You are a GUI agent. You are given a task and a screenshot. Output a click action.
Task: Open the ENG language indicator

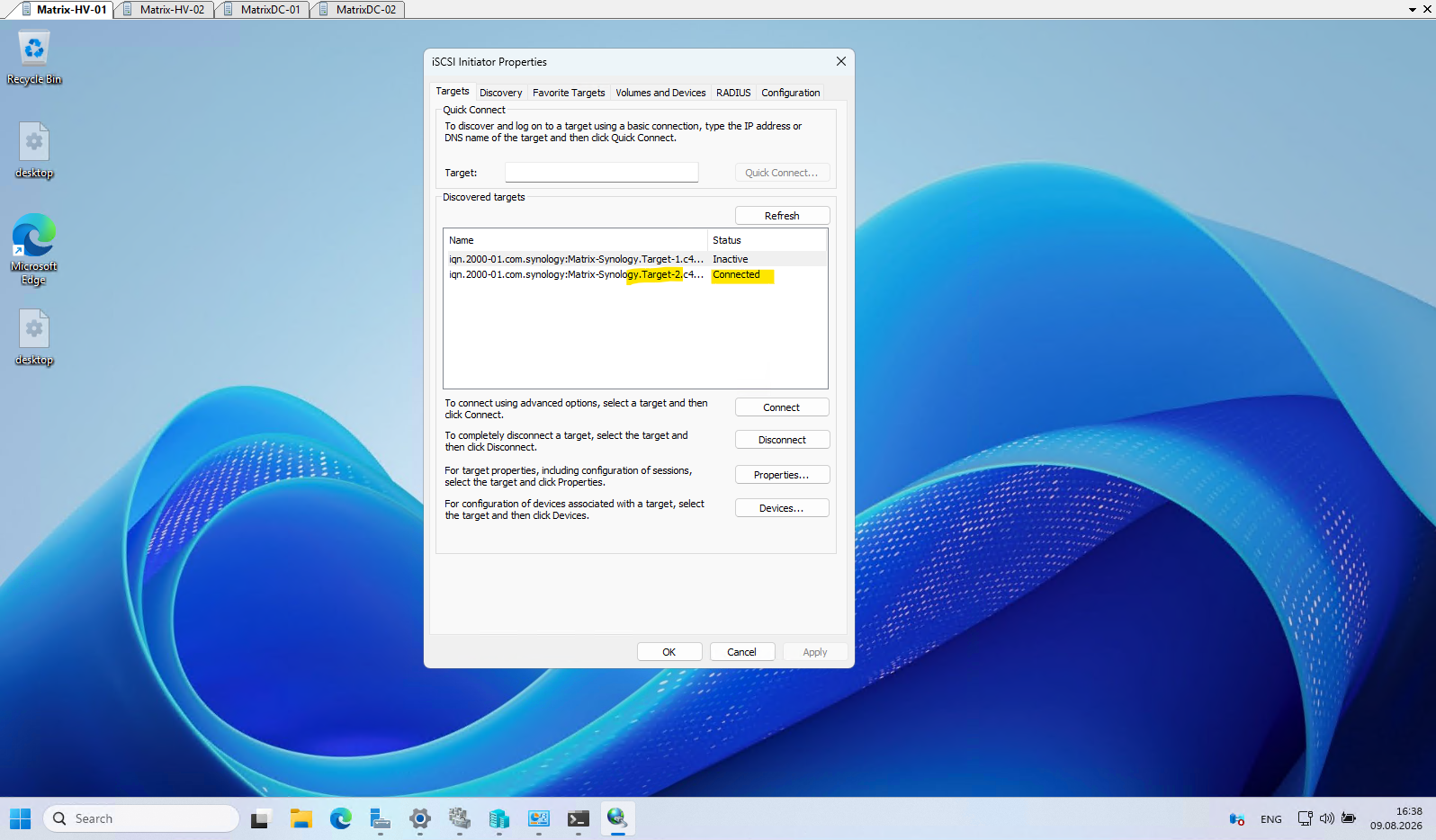[1270, 819]
